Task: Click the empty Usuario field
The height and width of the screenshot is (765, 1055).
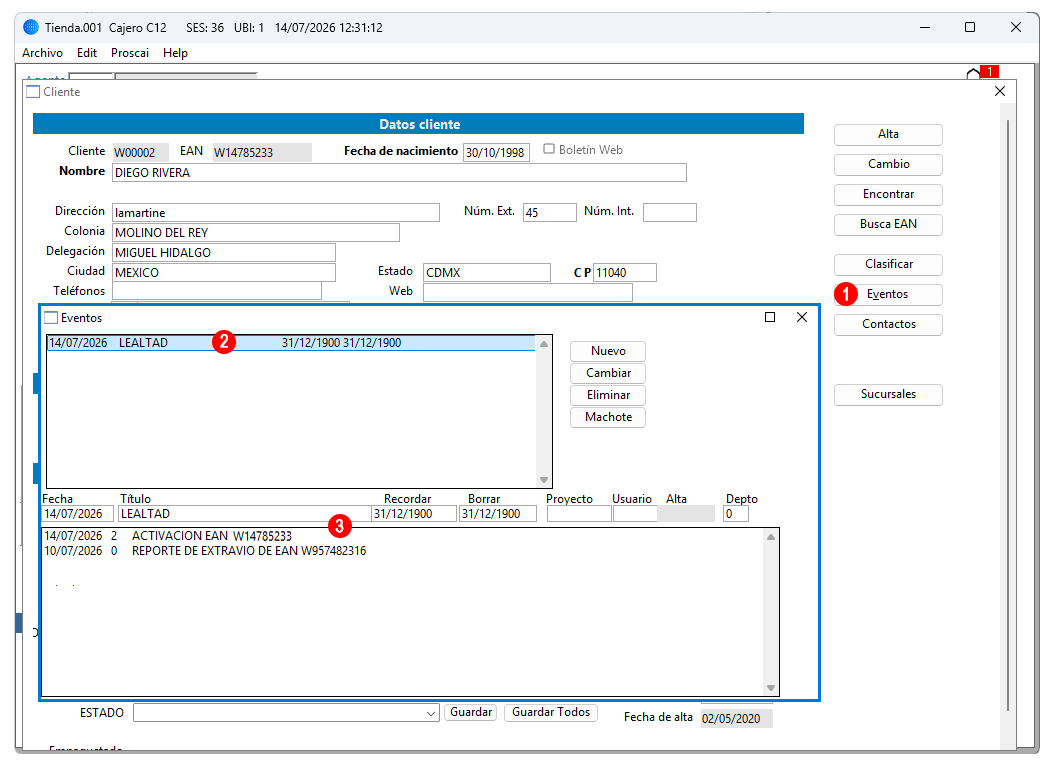Action: click(x=634, y=514)
